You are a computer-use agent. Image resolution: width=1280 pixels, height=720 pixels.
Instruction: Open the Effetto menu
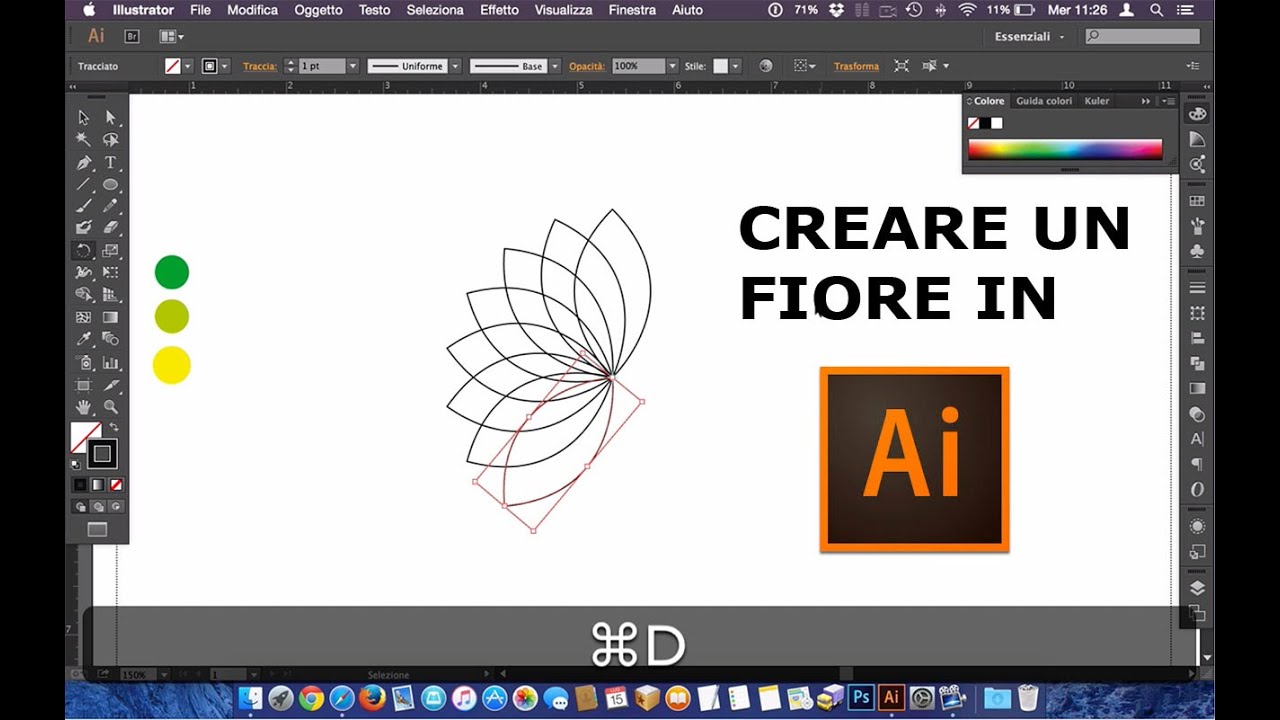499,10
